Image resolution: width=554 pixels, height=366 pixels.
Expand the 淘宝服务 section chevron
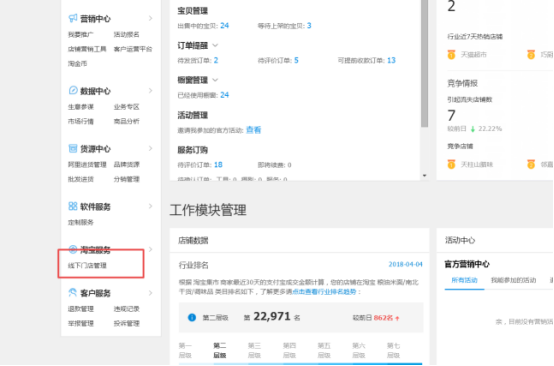click(151, 249)
